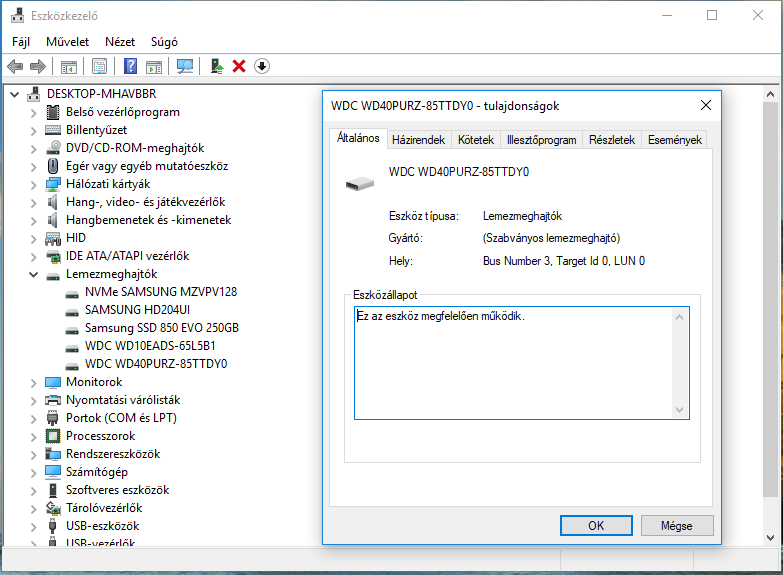Cancel the dialog with Mégse
The height and width of the screenshot is (575, 783).
pyautogui.click(x=677, y=526)
